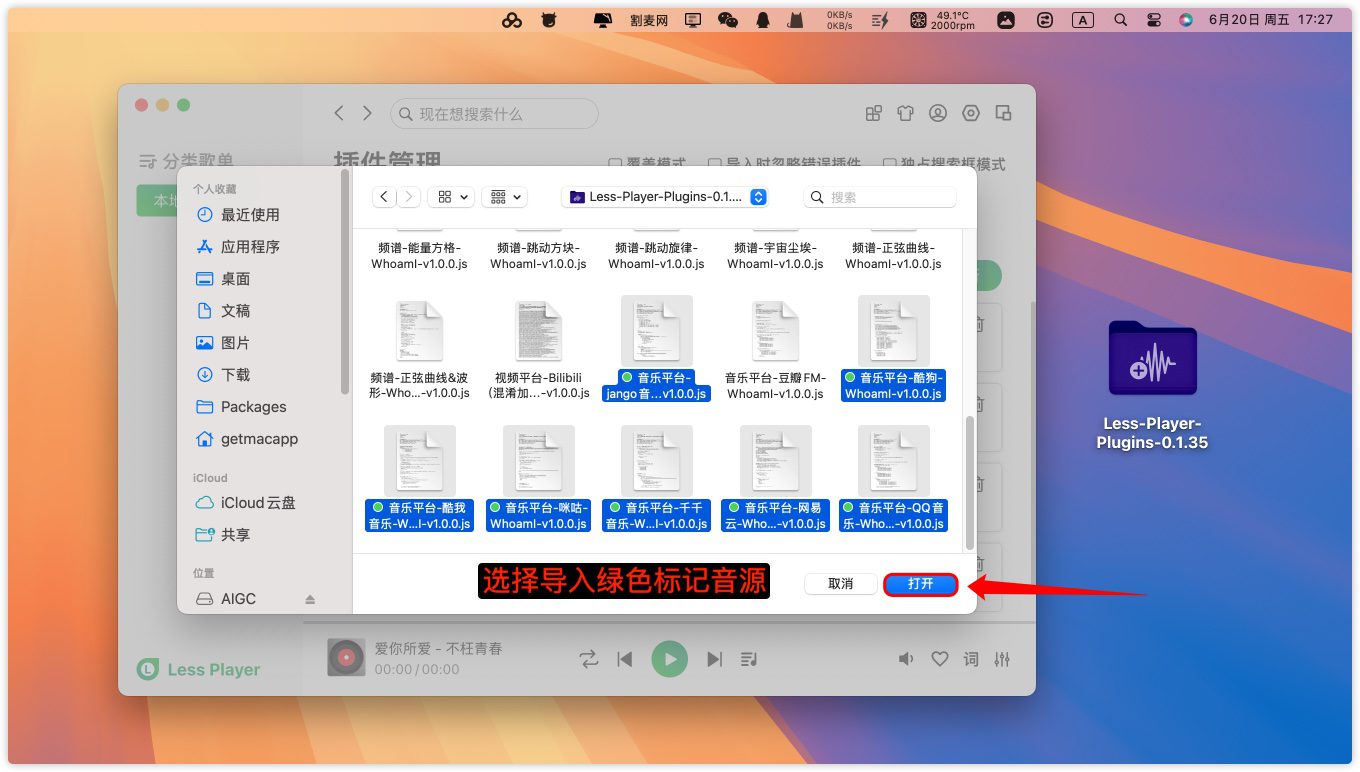1360x772 pixels.
Task: Eject the AIGC volume
Action: [x=310, y=599]
